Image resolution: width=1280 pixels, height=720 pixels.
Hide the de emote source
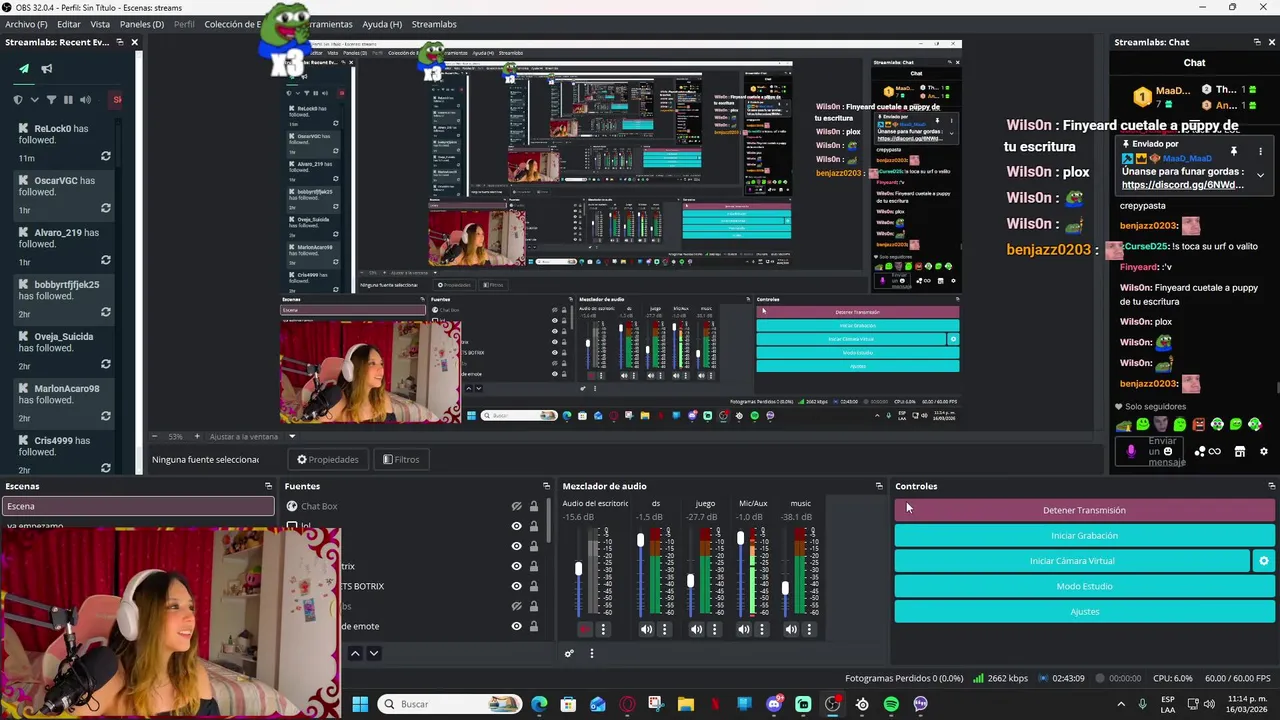click(517, 626)
